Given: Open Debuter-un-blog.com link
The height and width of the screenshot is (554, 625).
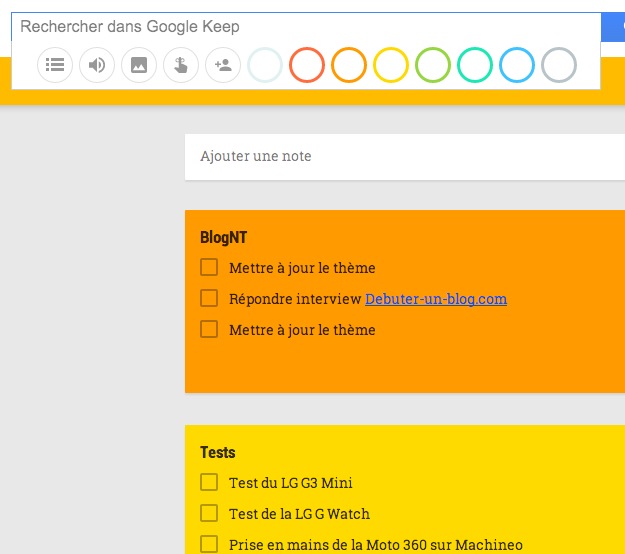Looking at the screenshot, I should 436,299.
